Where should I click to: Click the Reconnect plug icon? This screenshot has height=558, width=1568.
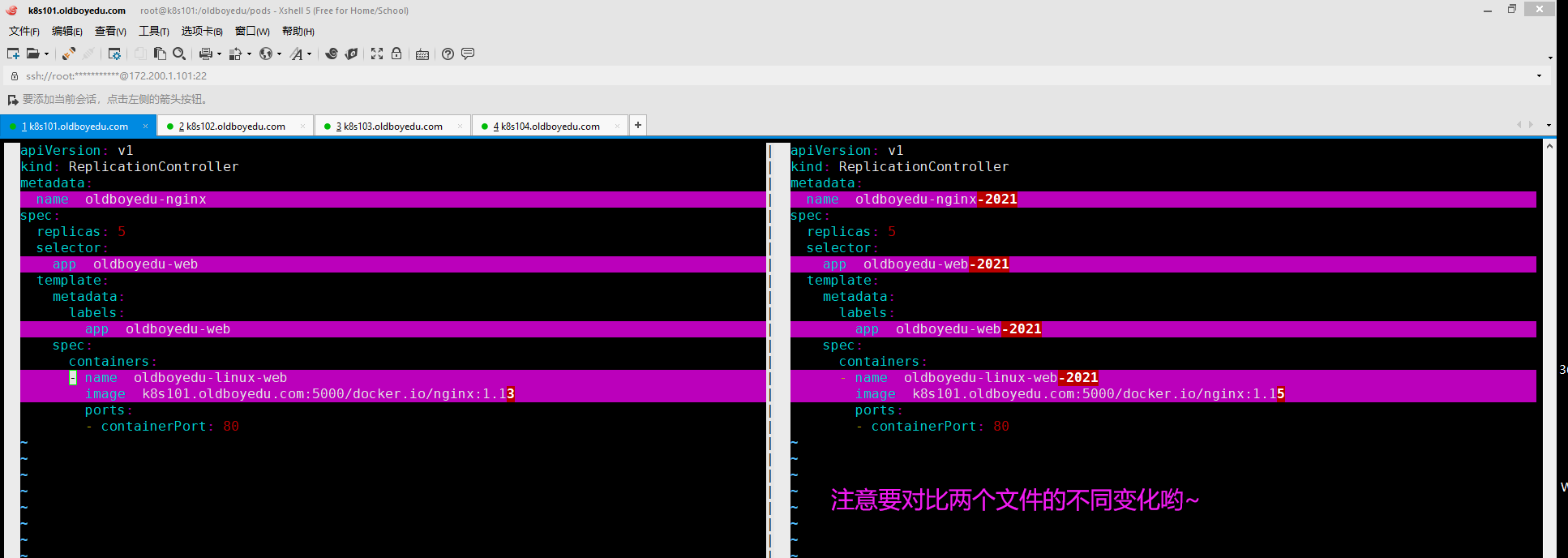[69, 54]
